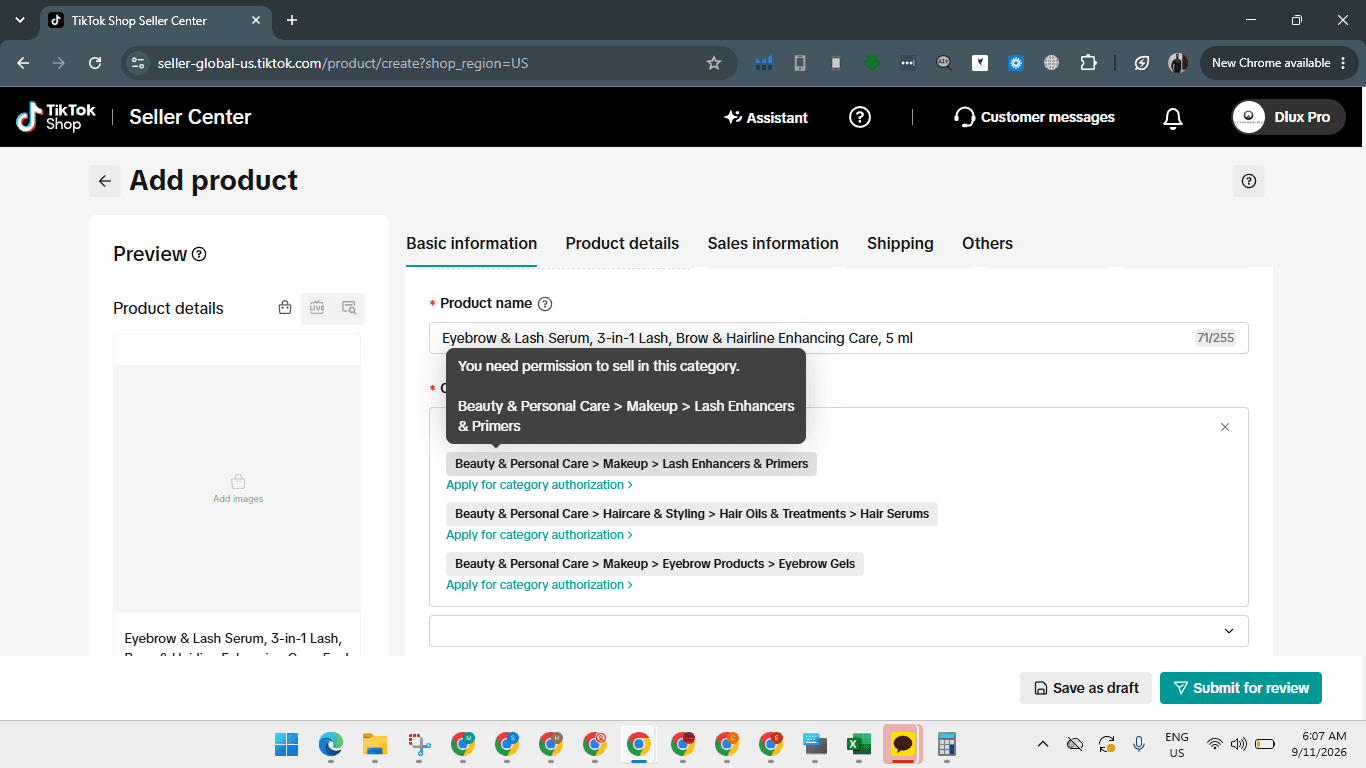Image resolution: width=1366 pixels, height=768 pixels.
Task: Reload the page
Action: [95, 63]
